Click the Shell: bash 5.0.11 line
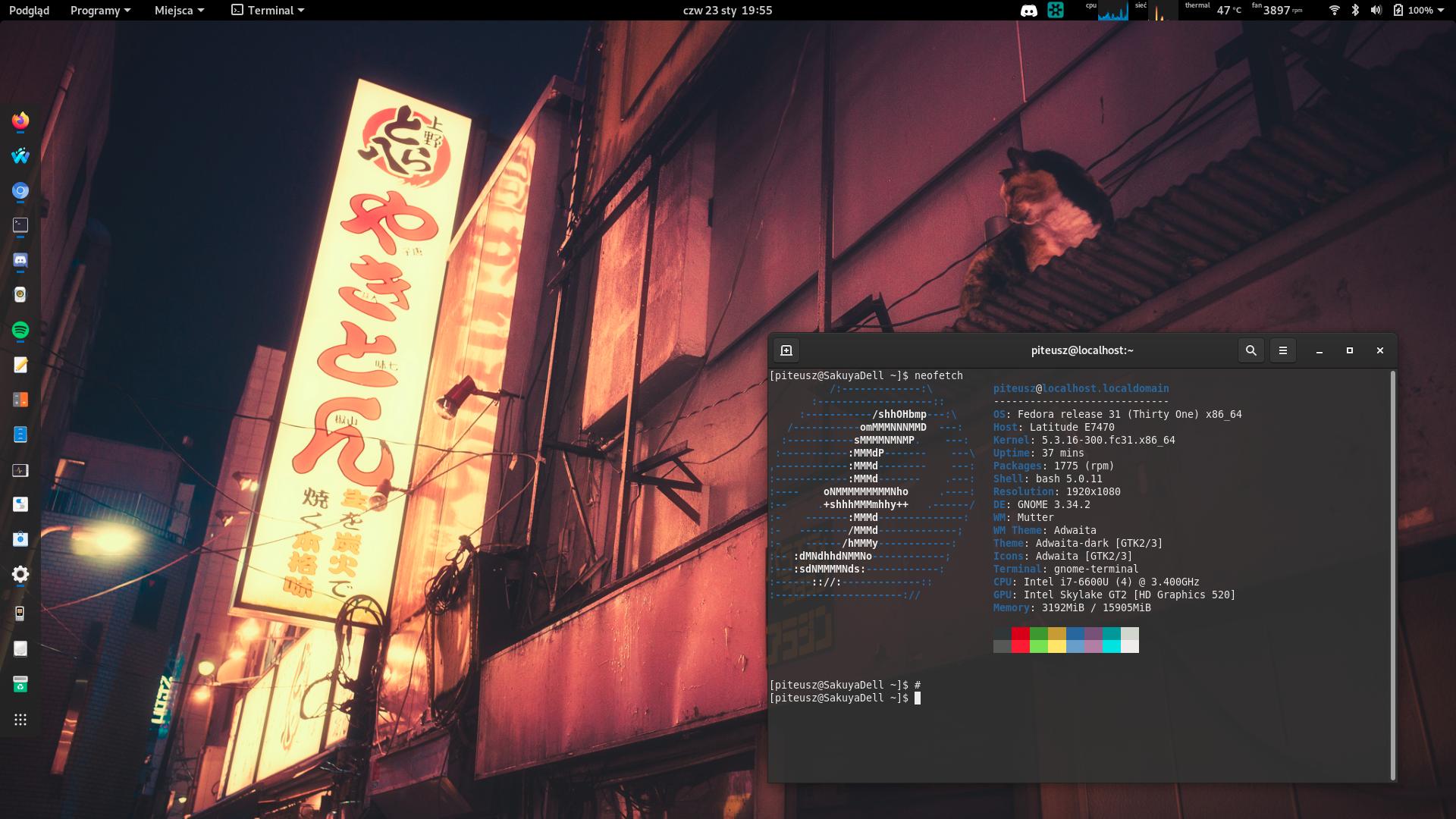 [x=1047, y=479]
